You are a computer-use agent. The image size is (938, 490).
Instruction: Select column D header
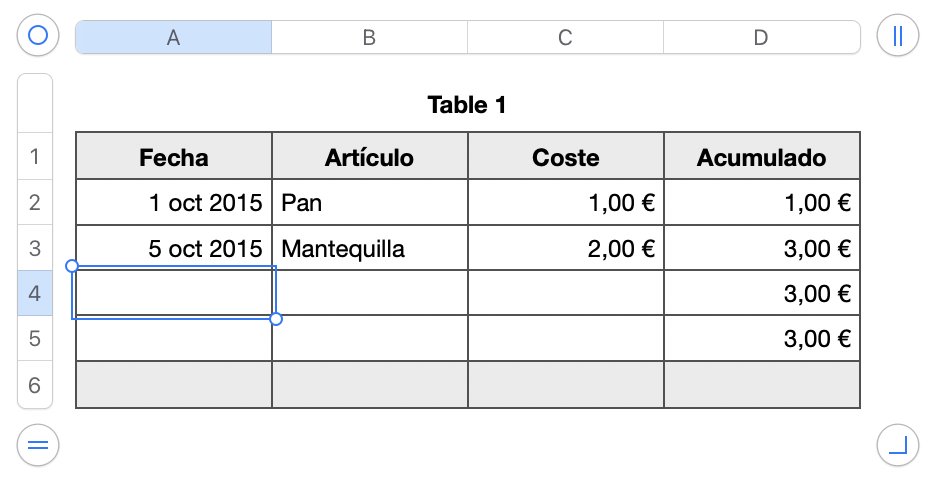click(x=761, y=37)
